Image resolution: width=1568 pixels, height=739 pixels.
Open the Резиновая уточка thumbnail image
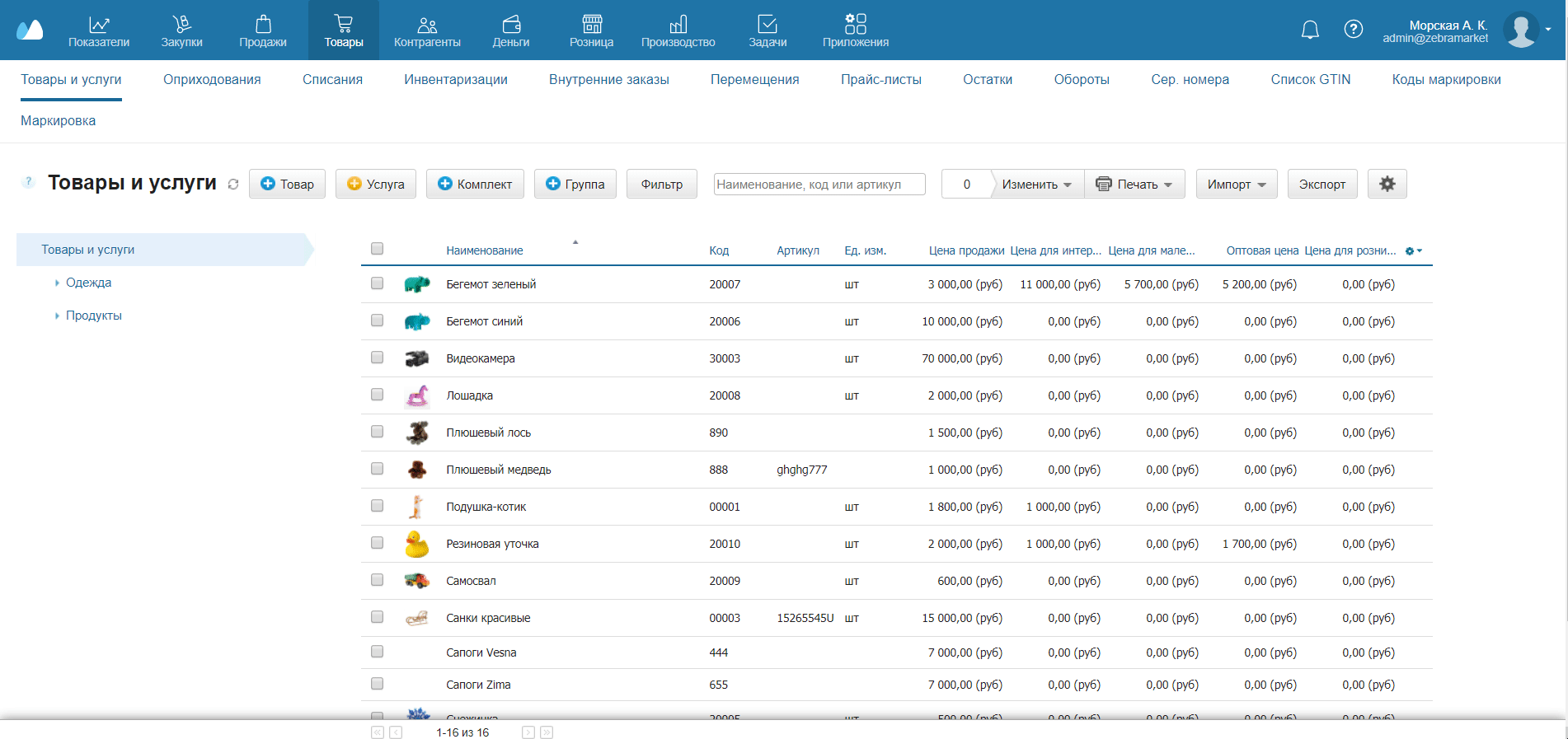click(417, 544)
